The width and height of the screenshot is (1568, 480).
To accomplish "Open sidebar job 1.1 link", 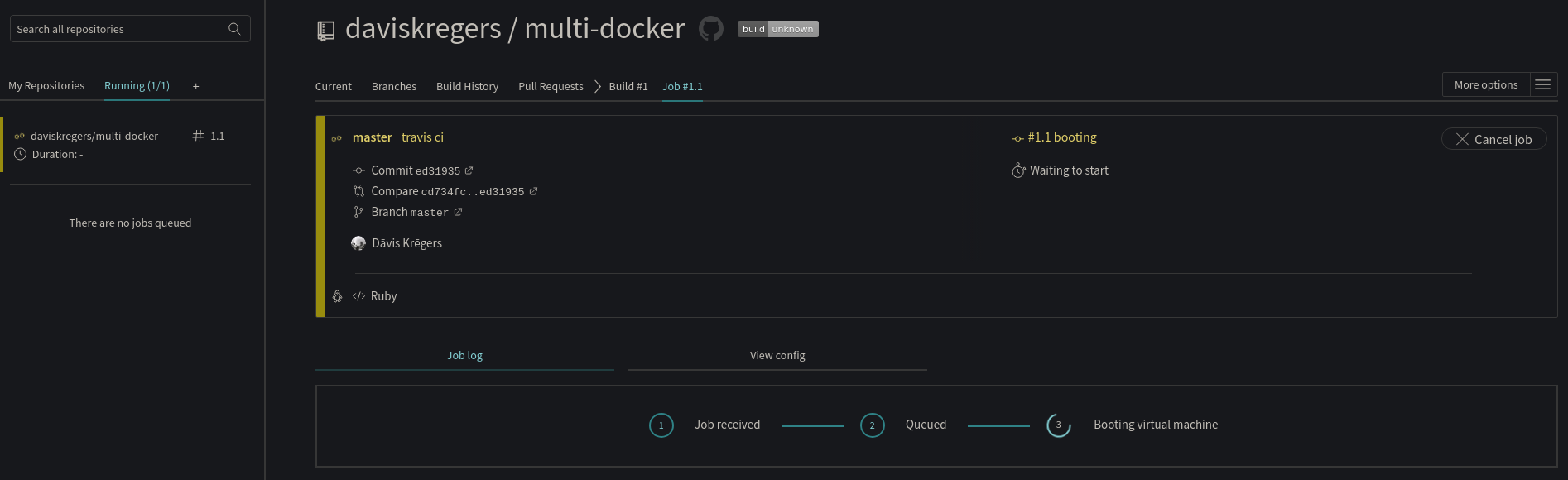I will click(217, 136).
